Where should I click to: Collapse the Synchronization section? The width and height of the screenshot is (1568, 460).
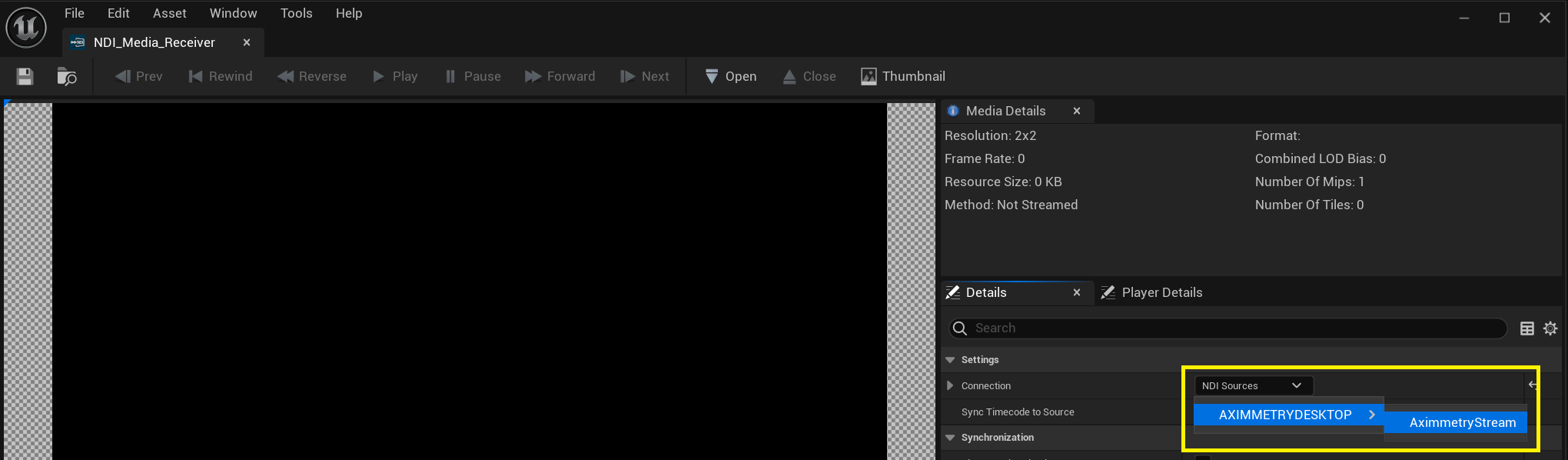[950, 438]
